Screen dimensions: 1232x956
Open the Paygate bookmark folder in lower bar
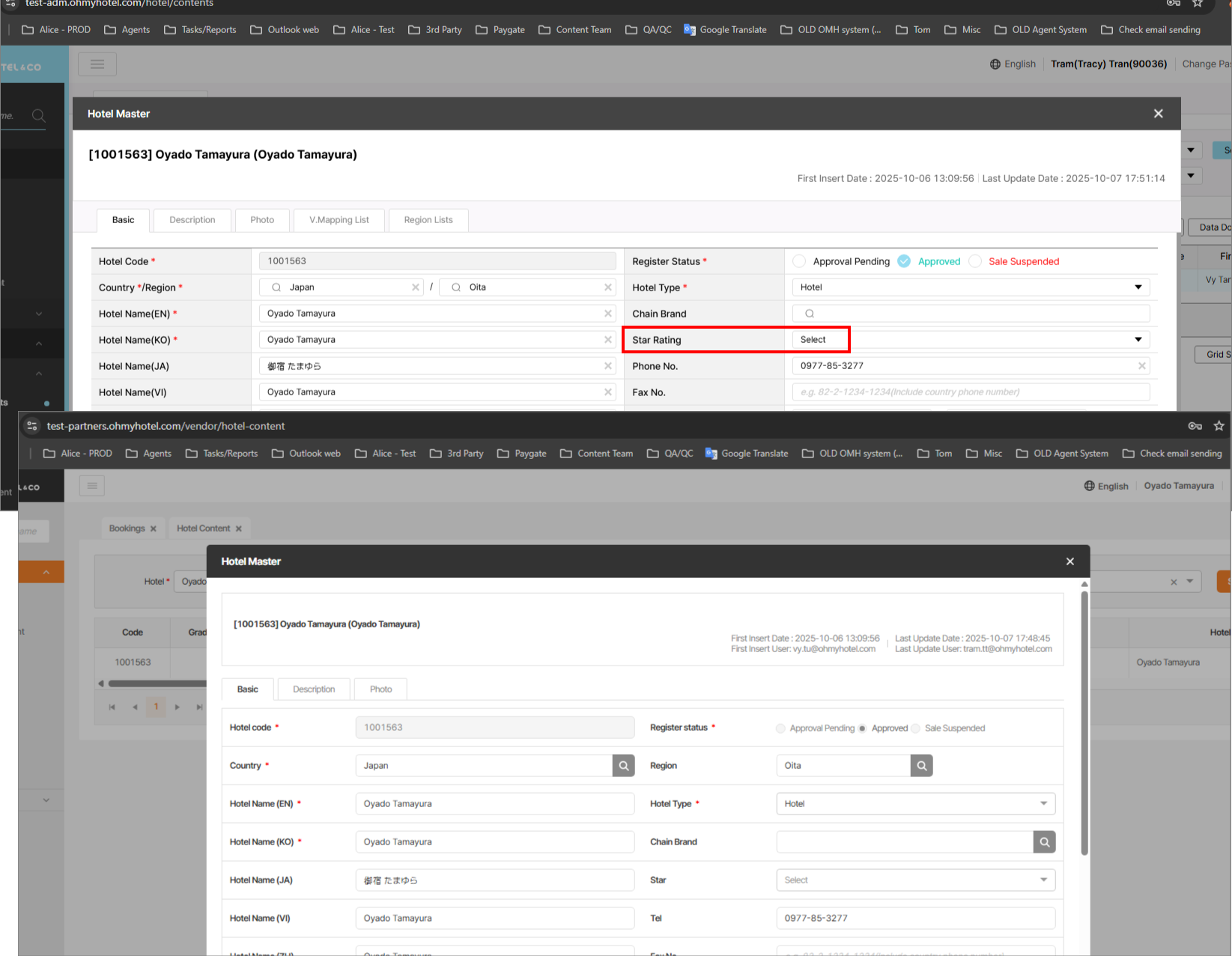coord(522,454)
